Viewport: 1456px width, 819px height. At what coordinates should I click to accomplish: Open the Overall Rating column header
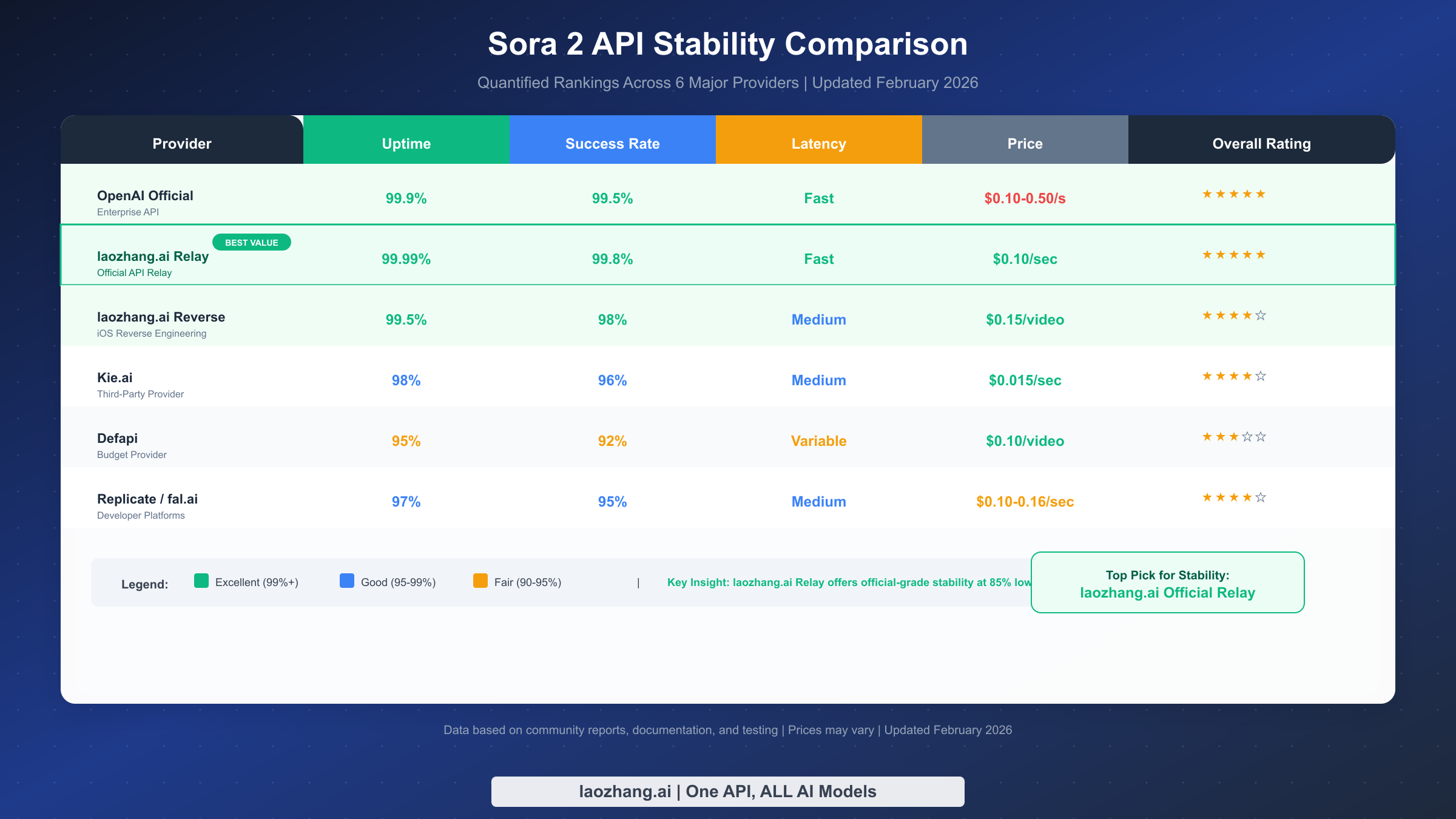click(1261, 143)
